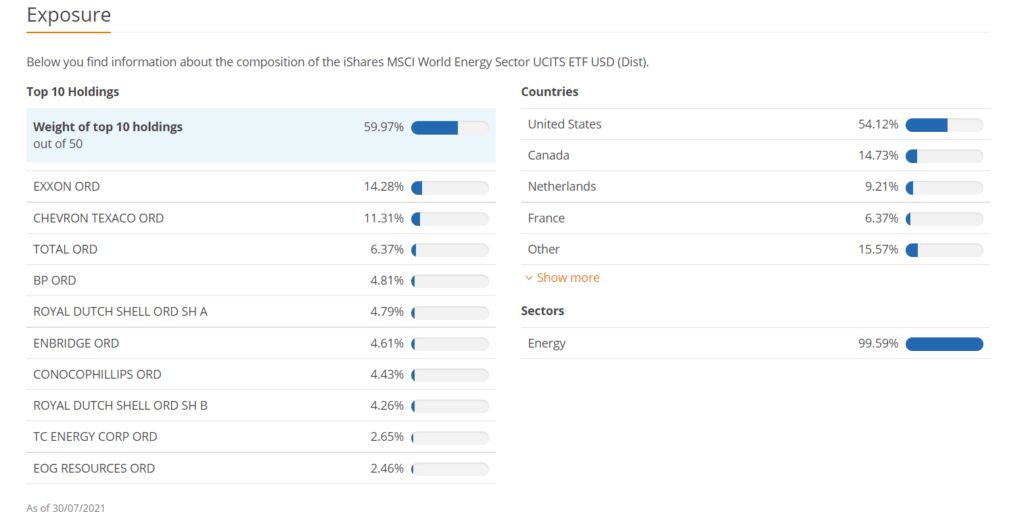Click the Canada weight bar
This screenshot has width=1024, height=522.
[x=944, y=156]
